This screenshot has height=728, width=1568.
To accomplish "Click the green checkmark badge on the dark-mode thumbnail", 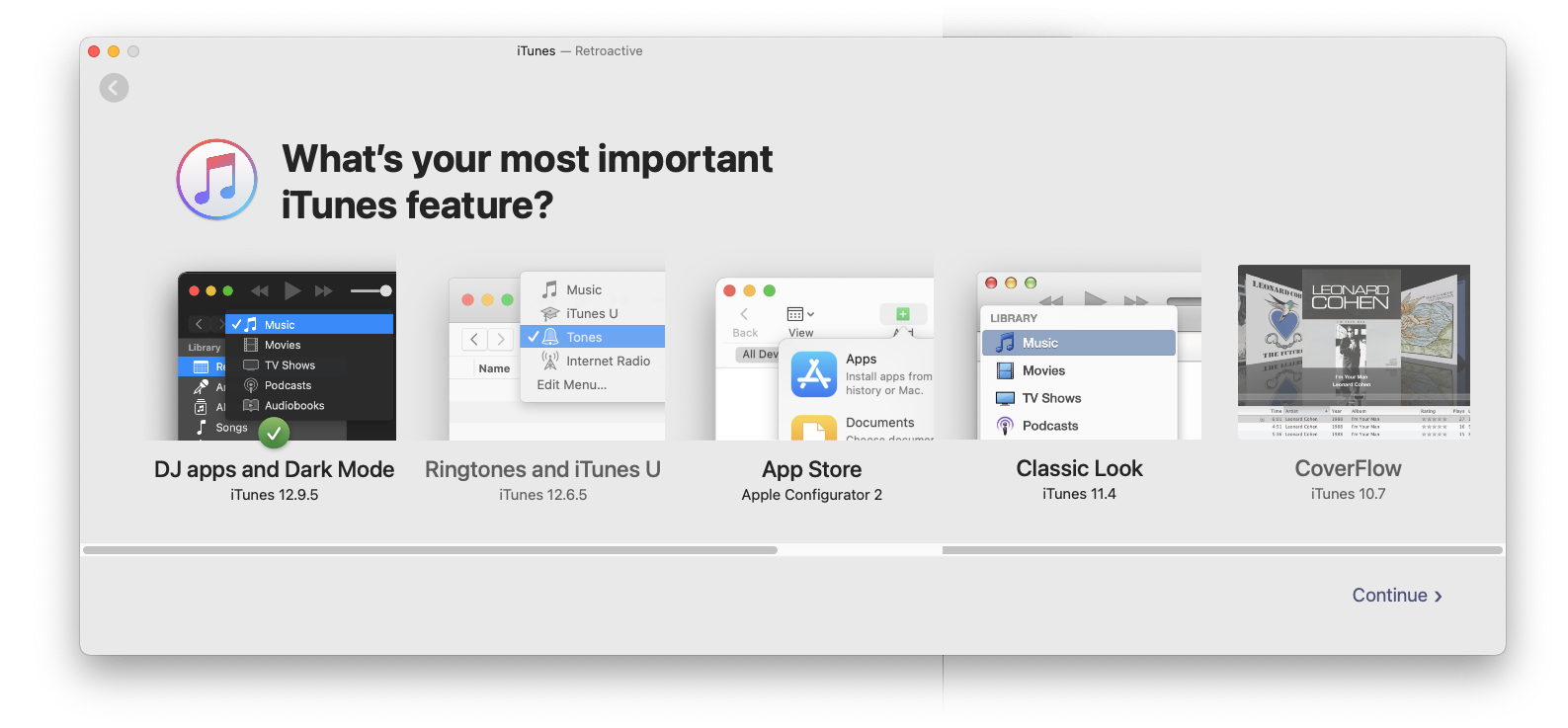I will click(274, 433).
